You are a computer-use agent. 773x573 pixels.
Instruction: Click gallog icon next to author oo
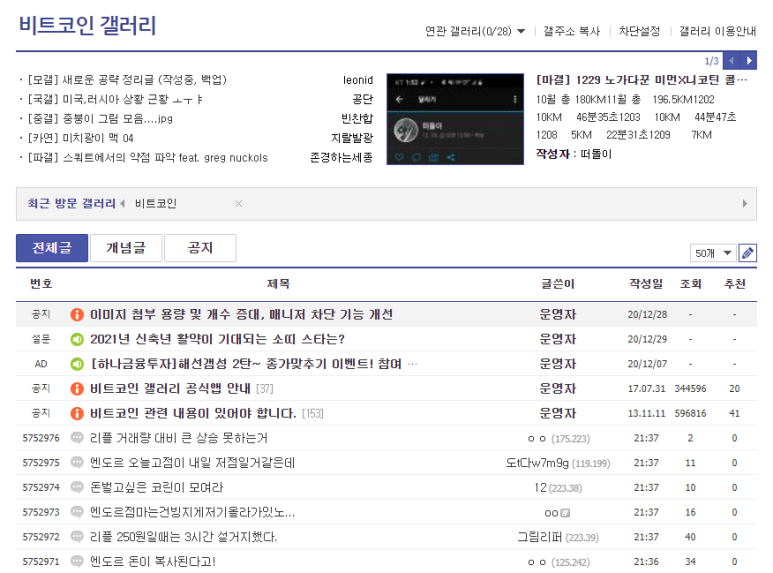pos(565,513)
